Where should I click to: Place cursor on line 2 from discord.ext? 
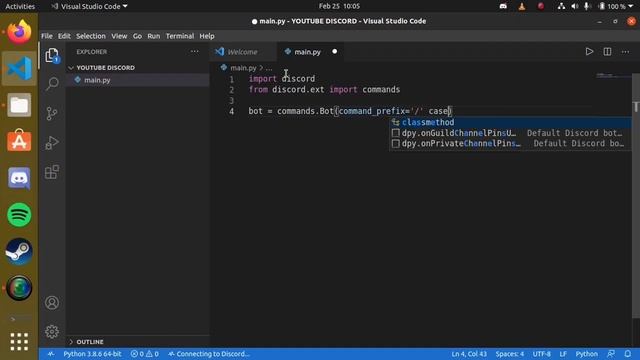click(x=324, y=89)
